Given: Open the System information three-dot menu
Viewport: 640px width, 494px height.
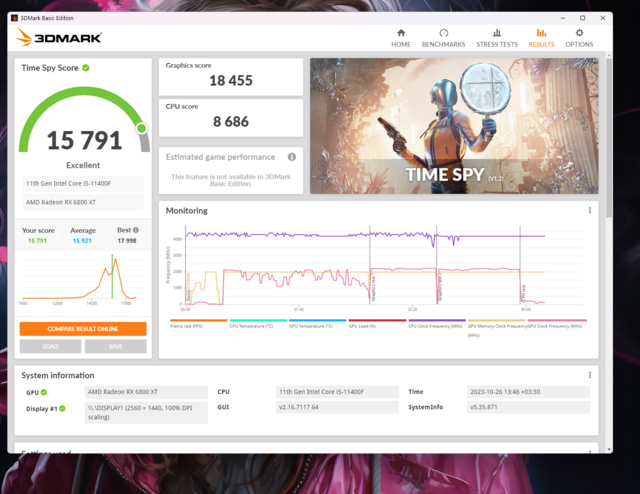Looking at the screenshot, I should pos(590,375).
